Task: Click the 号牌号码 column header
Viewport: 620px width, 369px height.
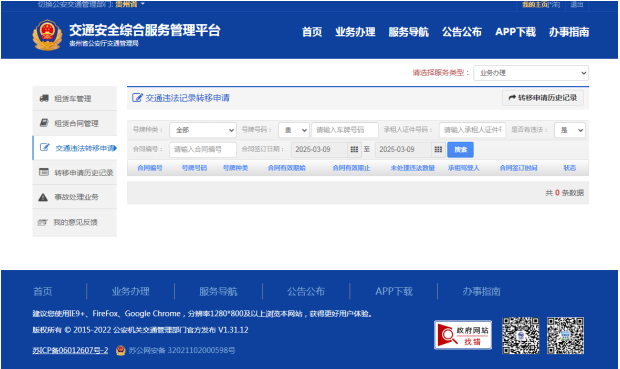Action: [195, 168]
